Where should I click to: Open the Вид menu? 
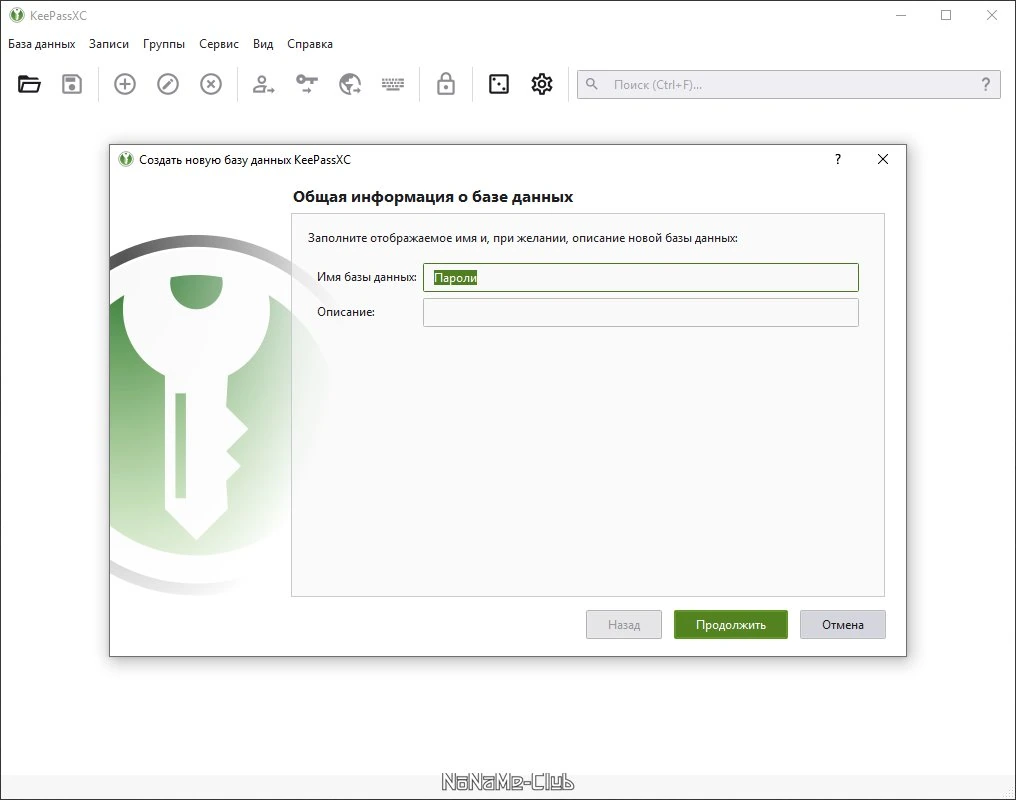[263, 44]
